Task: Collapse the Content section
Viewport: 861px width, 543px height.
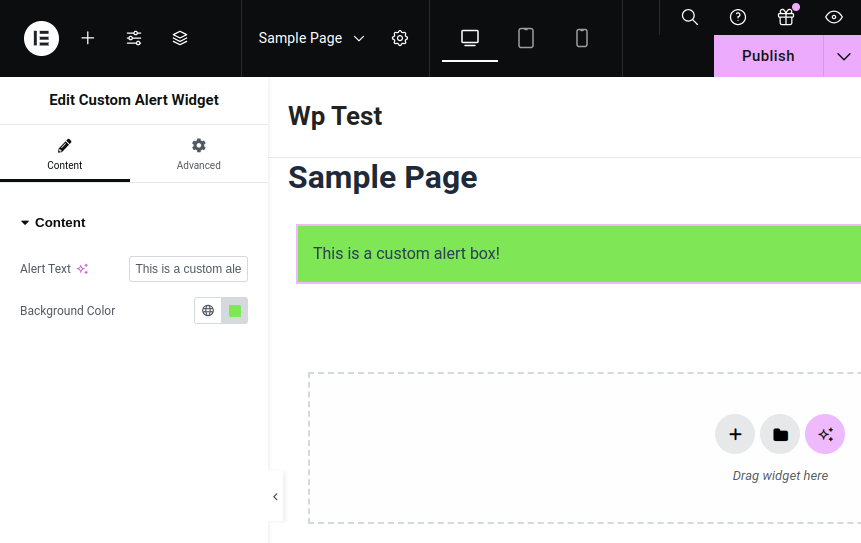Action: click(x=53, y=222)
